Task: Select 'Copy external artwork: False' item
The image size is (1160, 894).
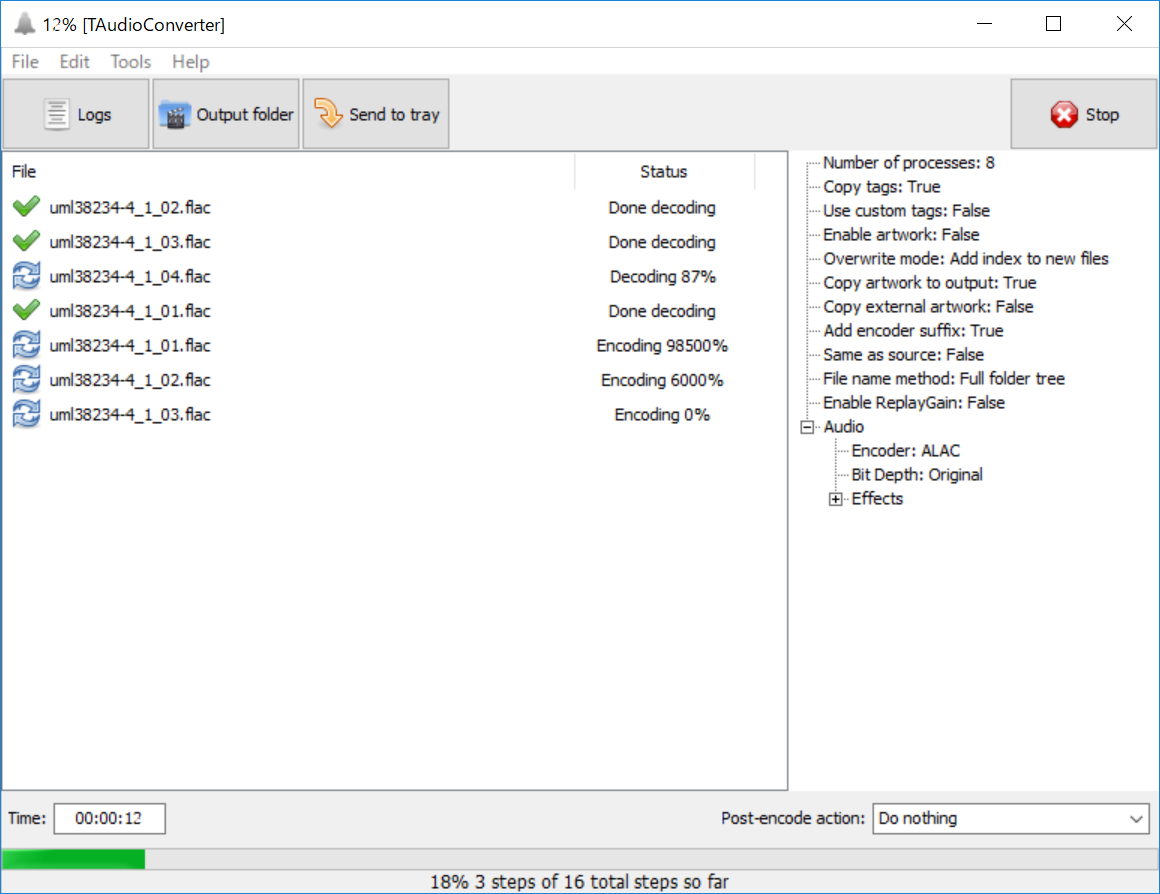Action: coord(928,306)
